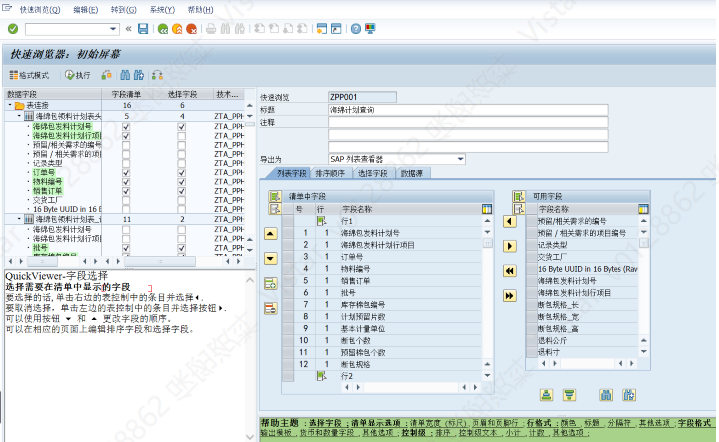
Task: Click the sort ascending icon under 可用字段
Action: pos(546,395)
